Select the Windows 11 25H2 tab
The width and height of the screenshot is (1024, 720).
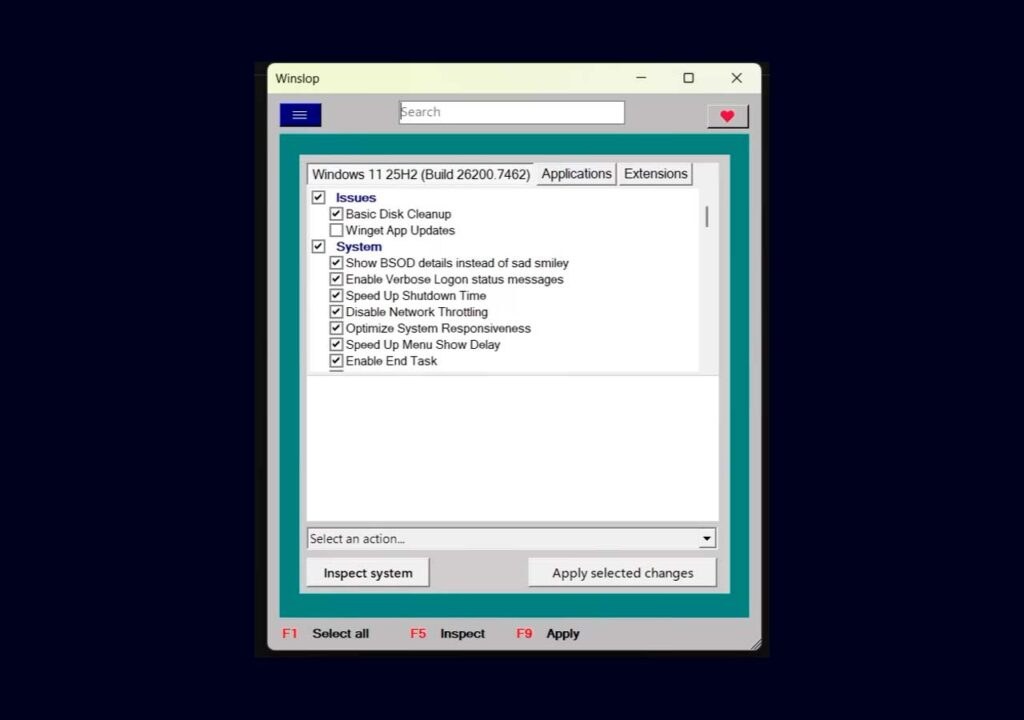[x=420, y=175]
